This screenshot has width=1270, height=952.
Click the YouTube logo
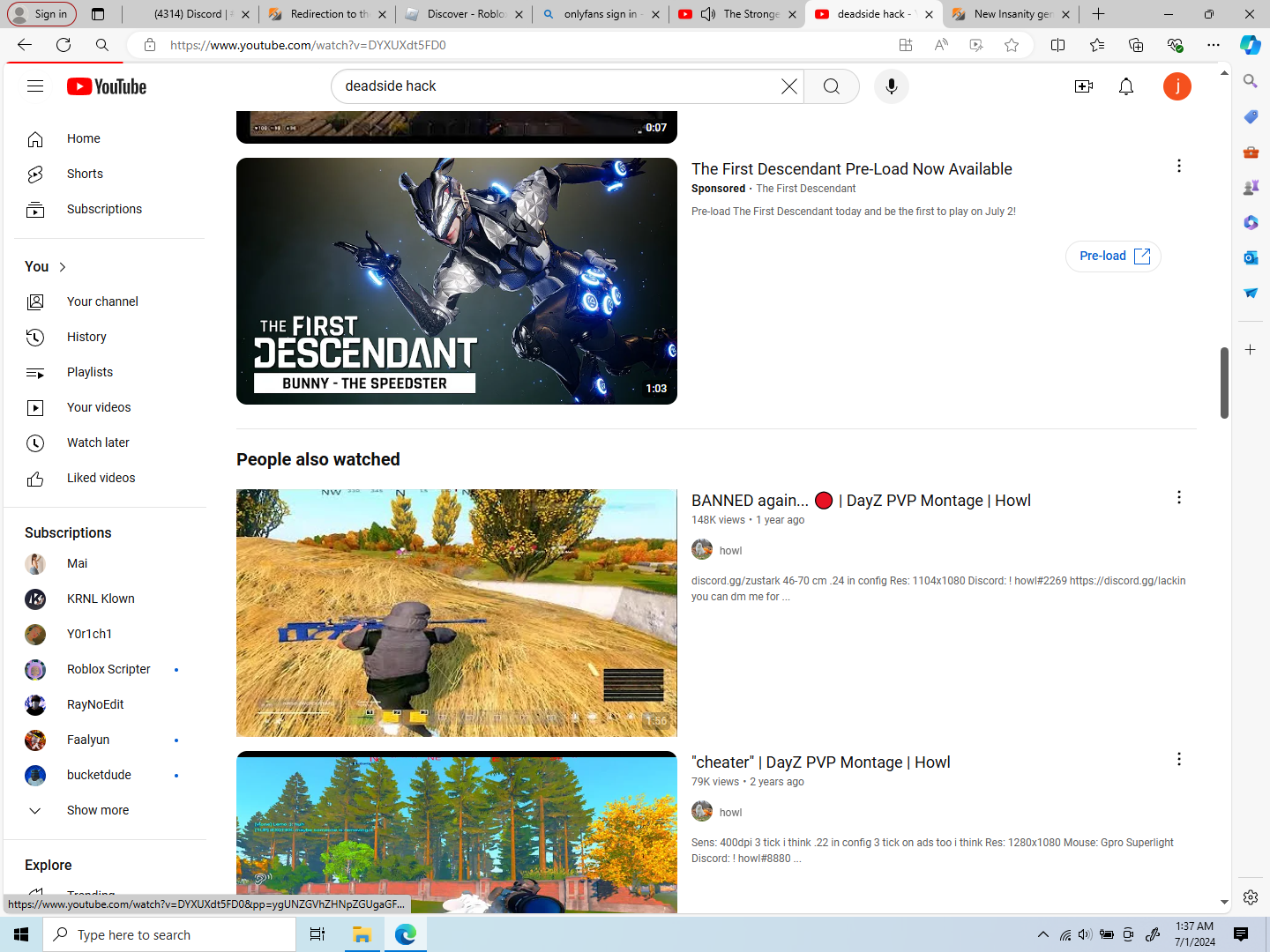(x=107, y=86)
